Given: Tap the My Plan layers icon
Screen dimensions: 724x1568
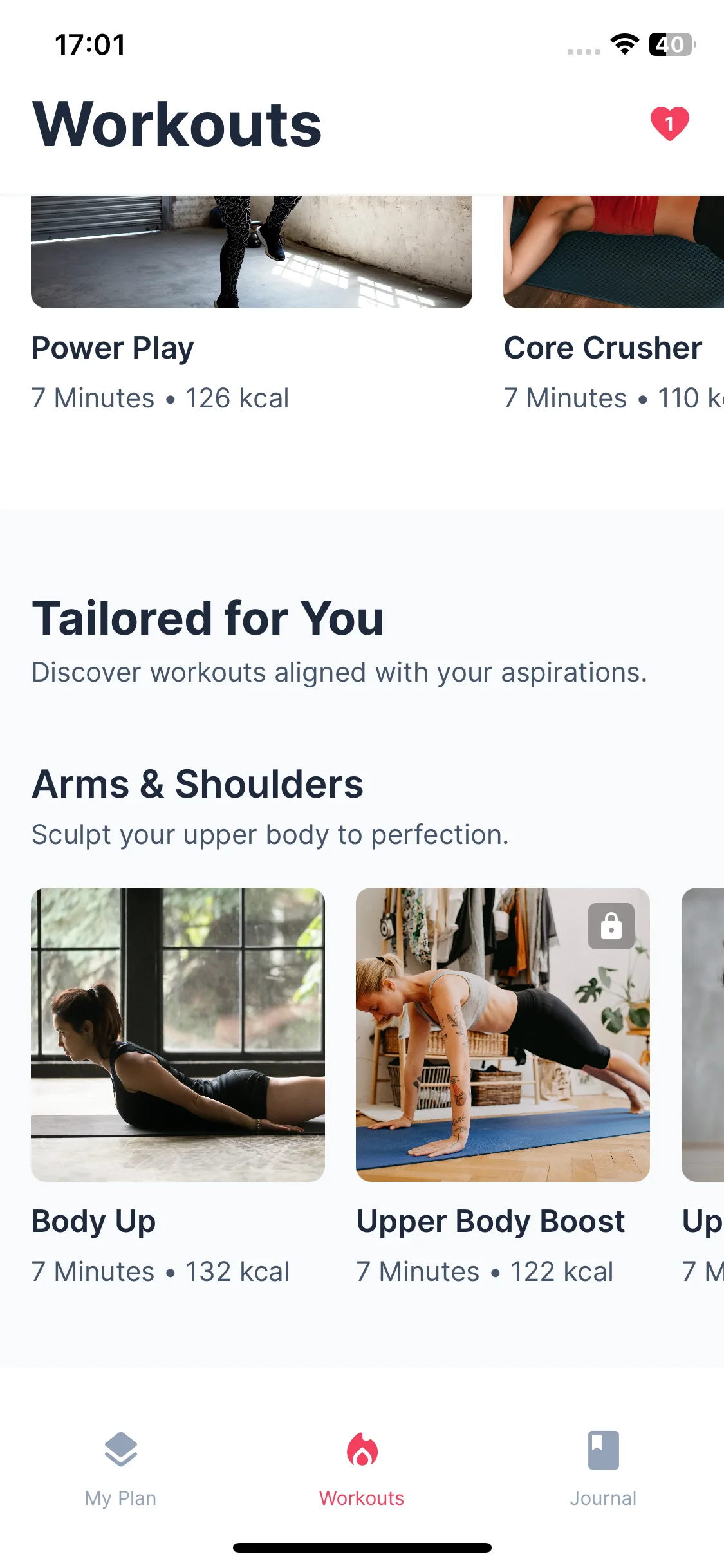Looking at the screenshot, I should pyautogui.click(x=121, y=1450).
